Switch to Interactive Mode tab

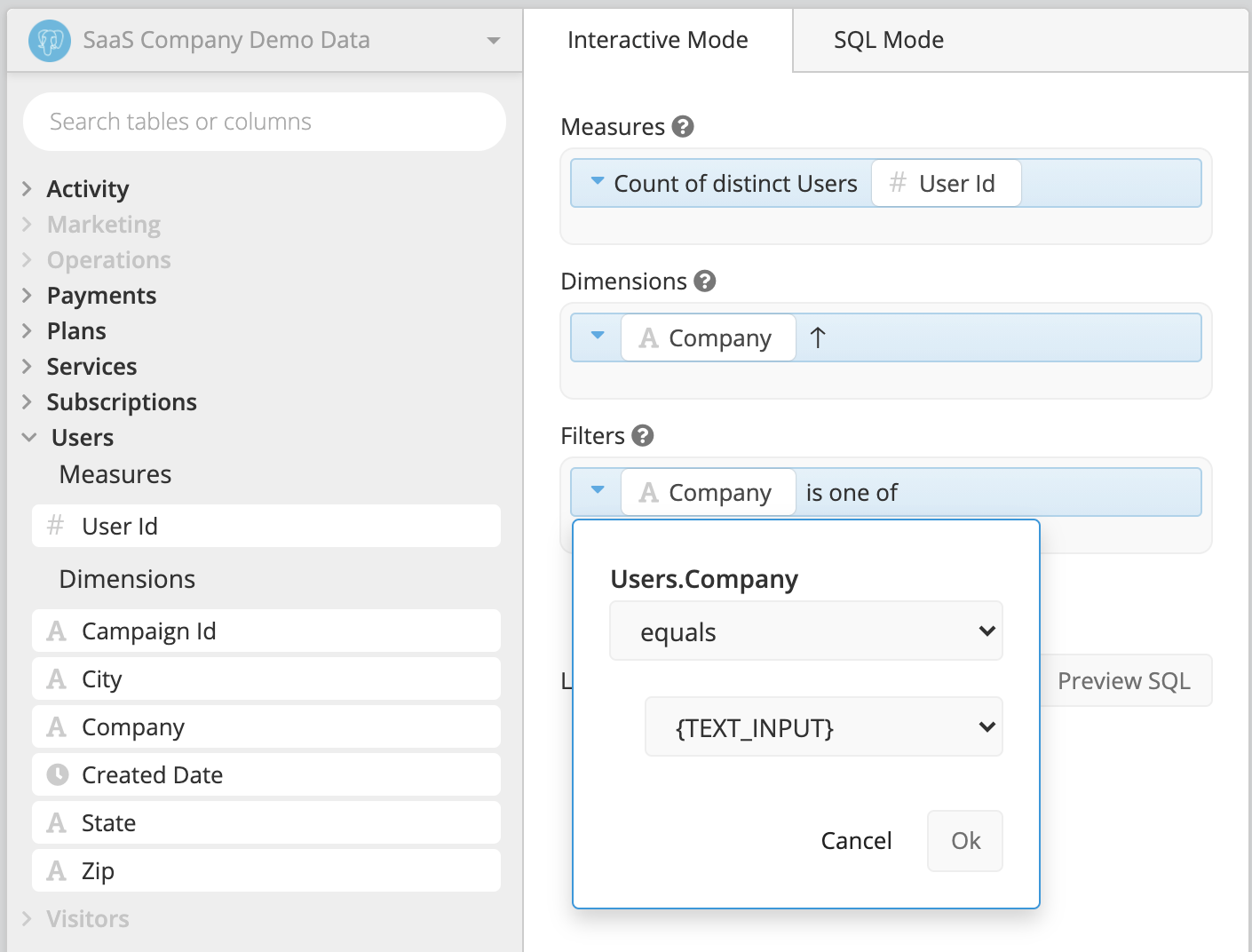pyautogui.click(x=658, y=40)
